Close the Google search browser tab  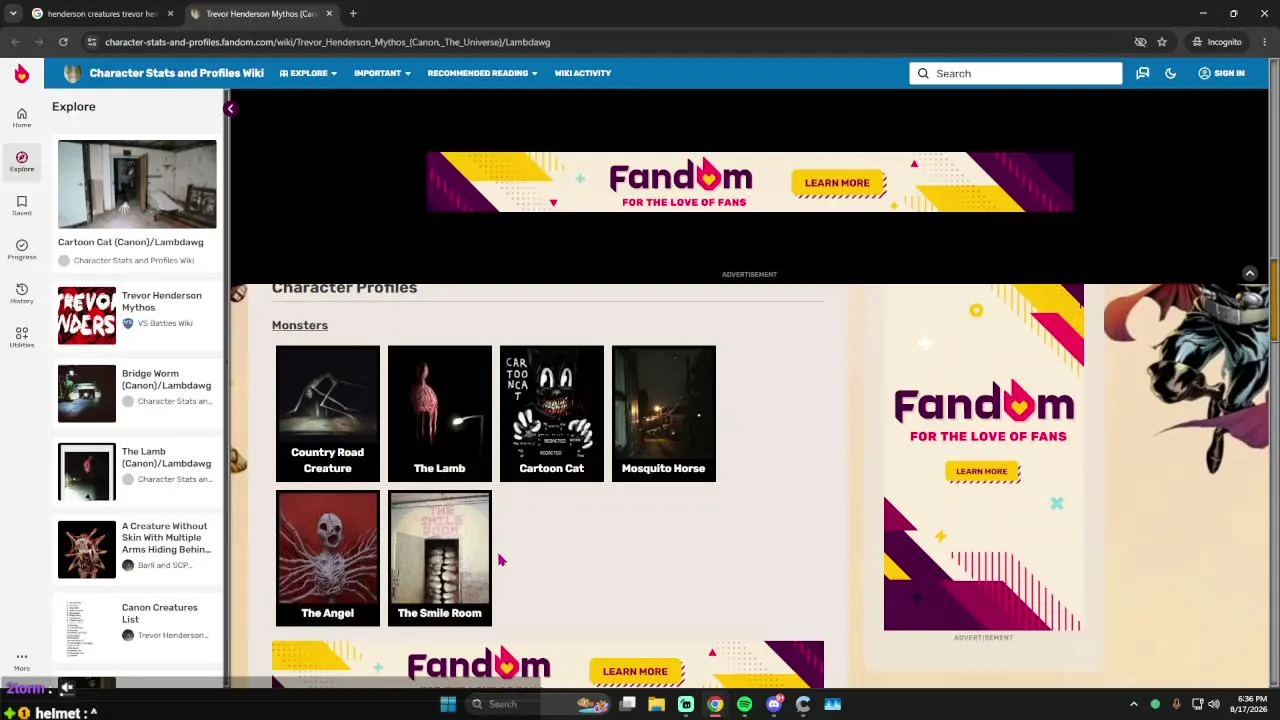tap(170, 14)
